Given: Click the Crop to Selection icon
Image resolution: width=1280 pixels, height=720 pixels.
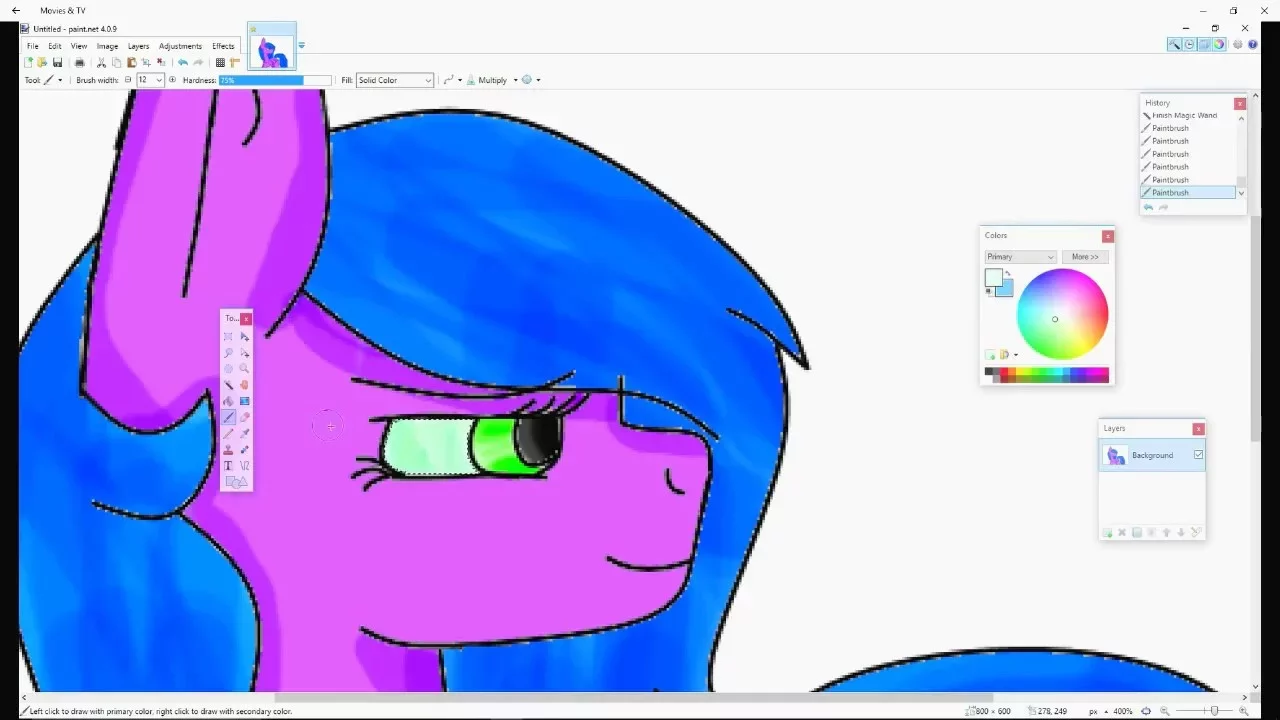Looking at the screenshot, I should pyautogui.click(x=146, y=62).
